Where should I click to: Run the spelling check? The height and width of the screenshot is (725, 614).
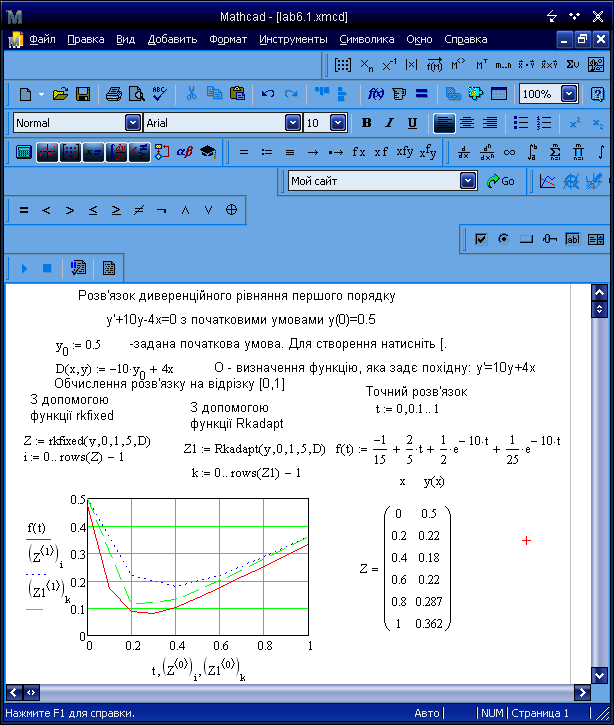pos(159,94)
